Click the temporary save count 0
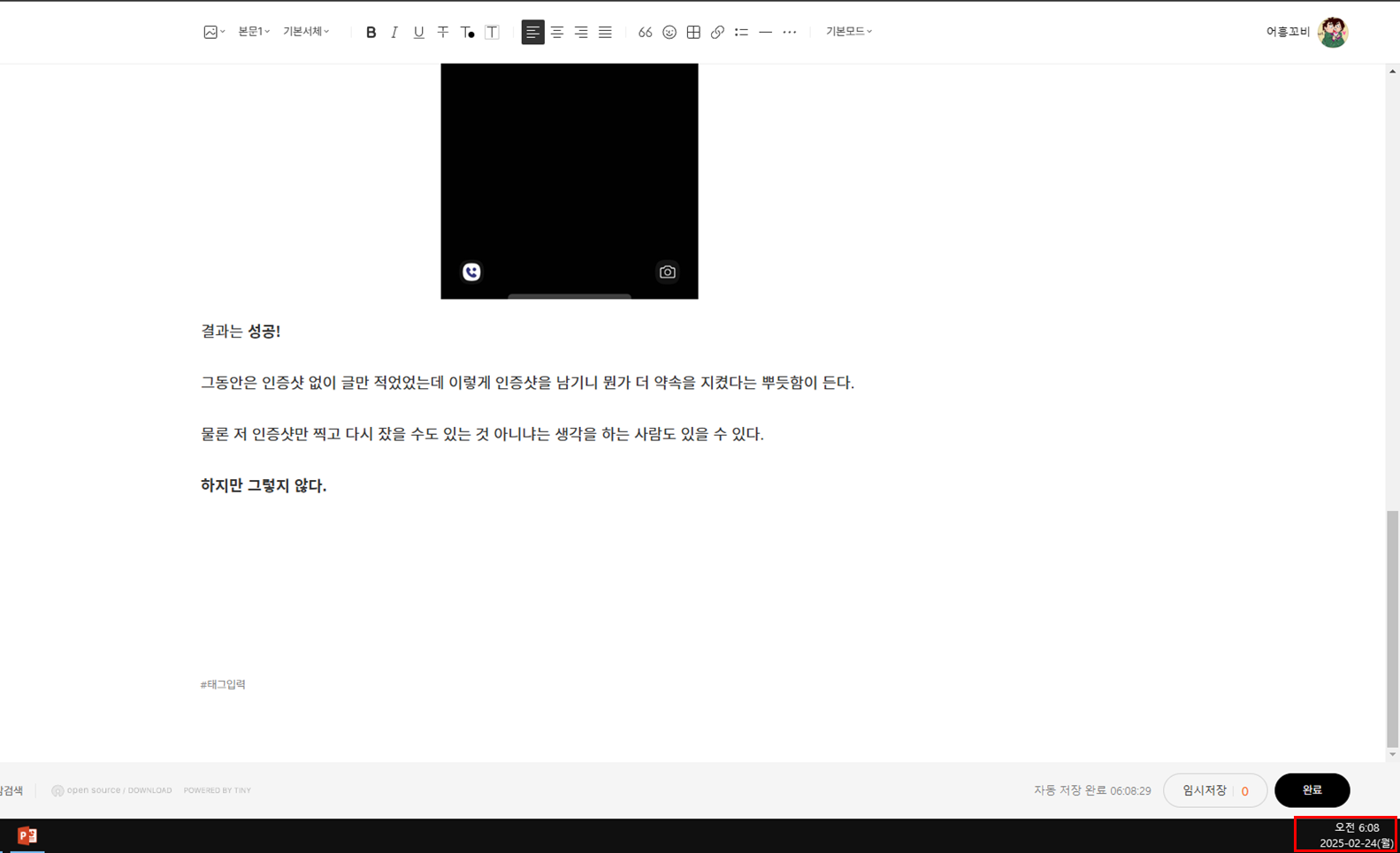The height and width of the screenshot is (853, 1400). [1245, 791]
